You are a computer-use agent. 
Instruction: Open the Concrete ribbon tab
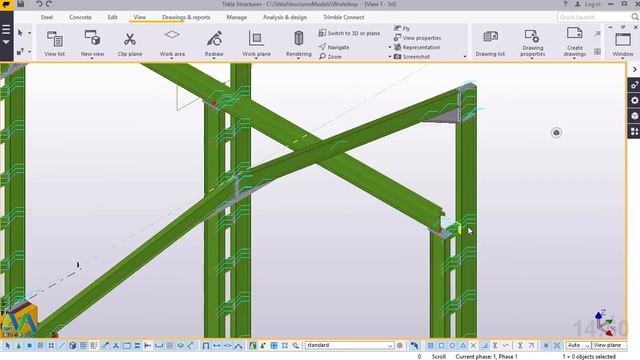click(80, 17)
